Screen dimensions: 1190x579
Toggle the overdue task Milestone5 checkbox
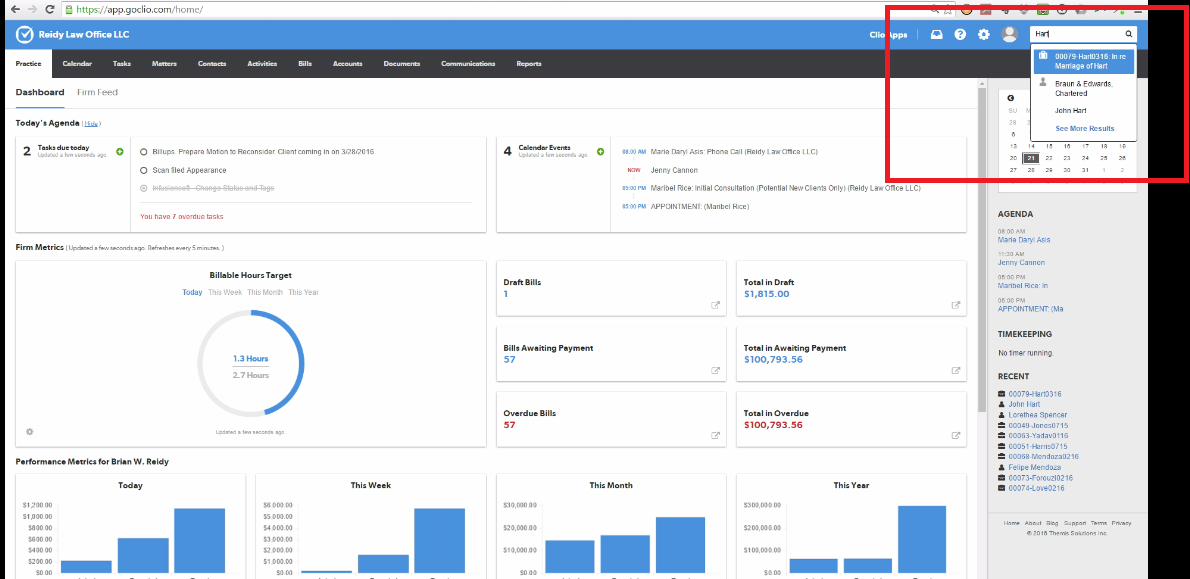pos(142,186)
